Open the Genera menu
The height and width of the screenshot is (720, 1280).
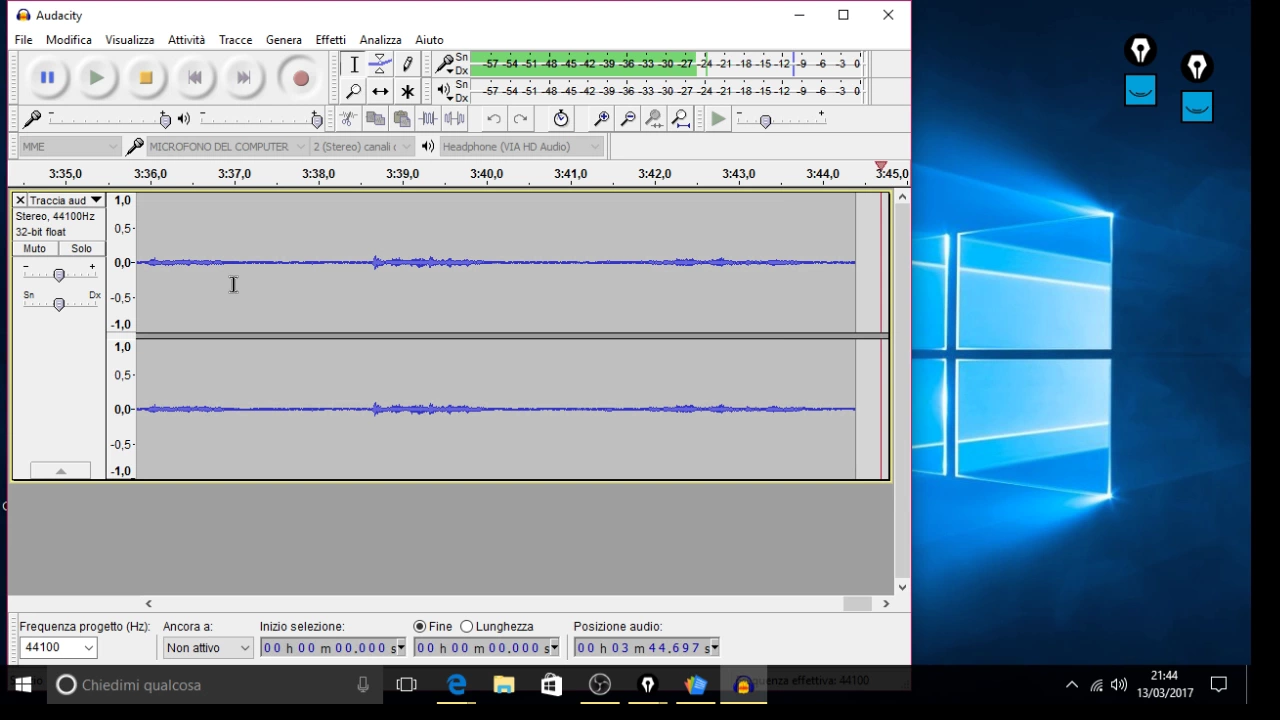(x=284, y=40)
